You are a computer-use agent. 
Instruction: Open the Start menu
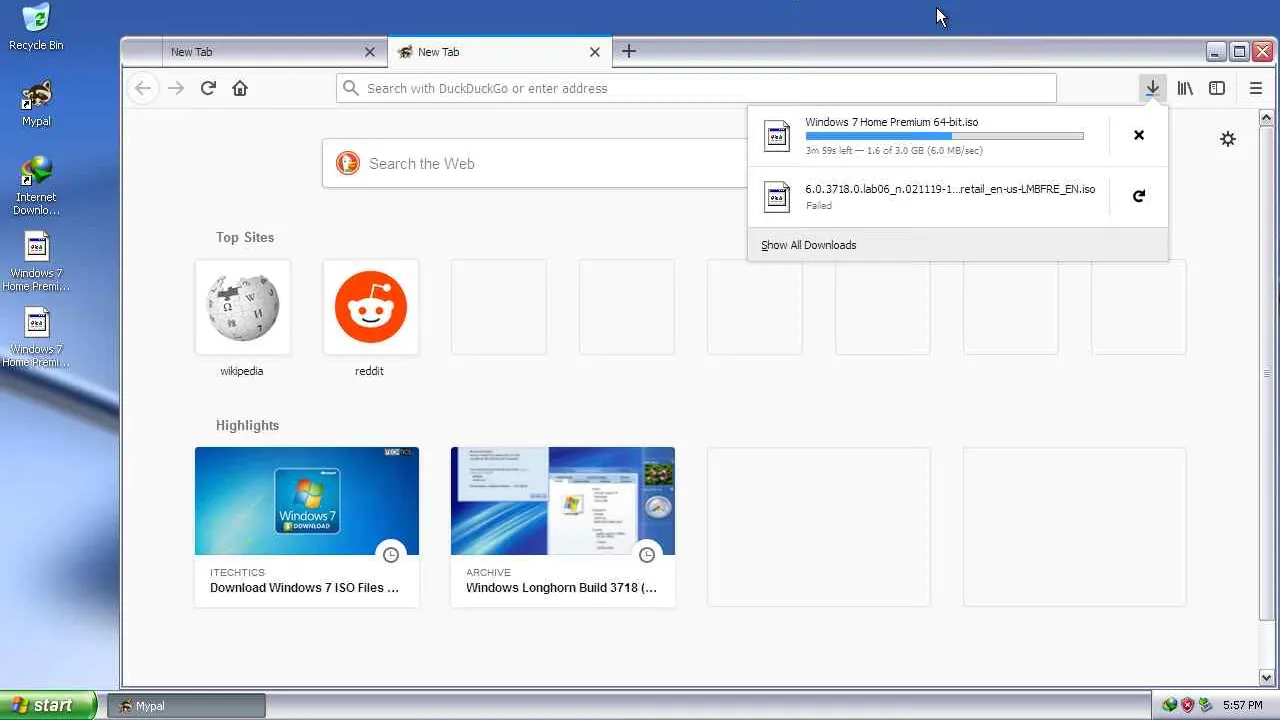(48, 705)
